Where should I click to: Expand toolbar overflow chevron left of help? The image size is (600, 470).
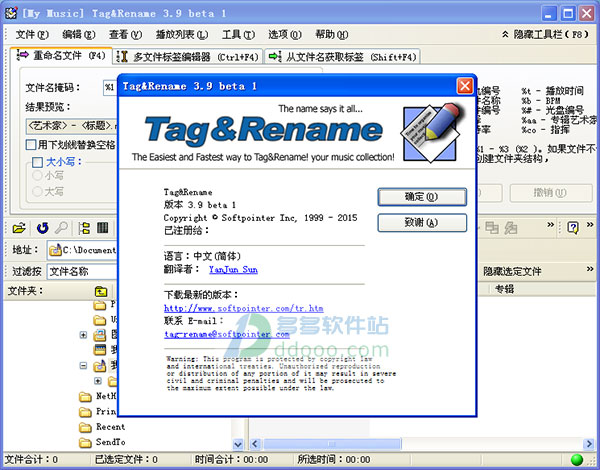[x=551, y=225]
